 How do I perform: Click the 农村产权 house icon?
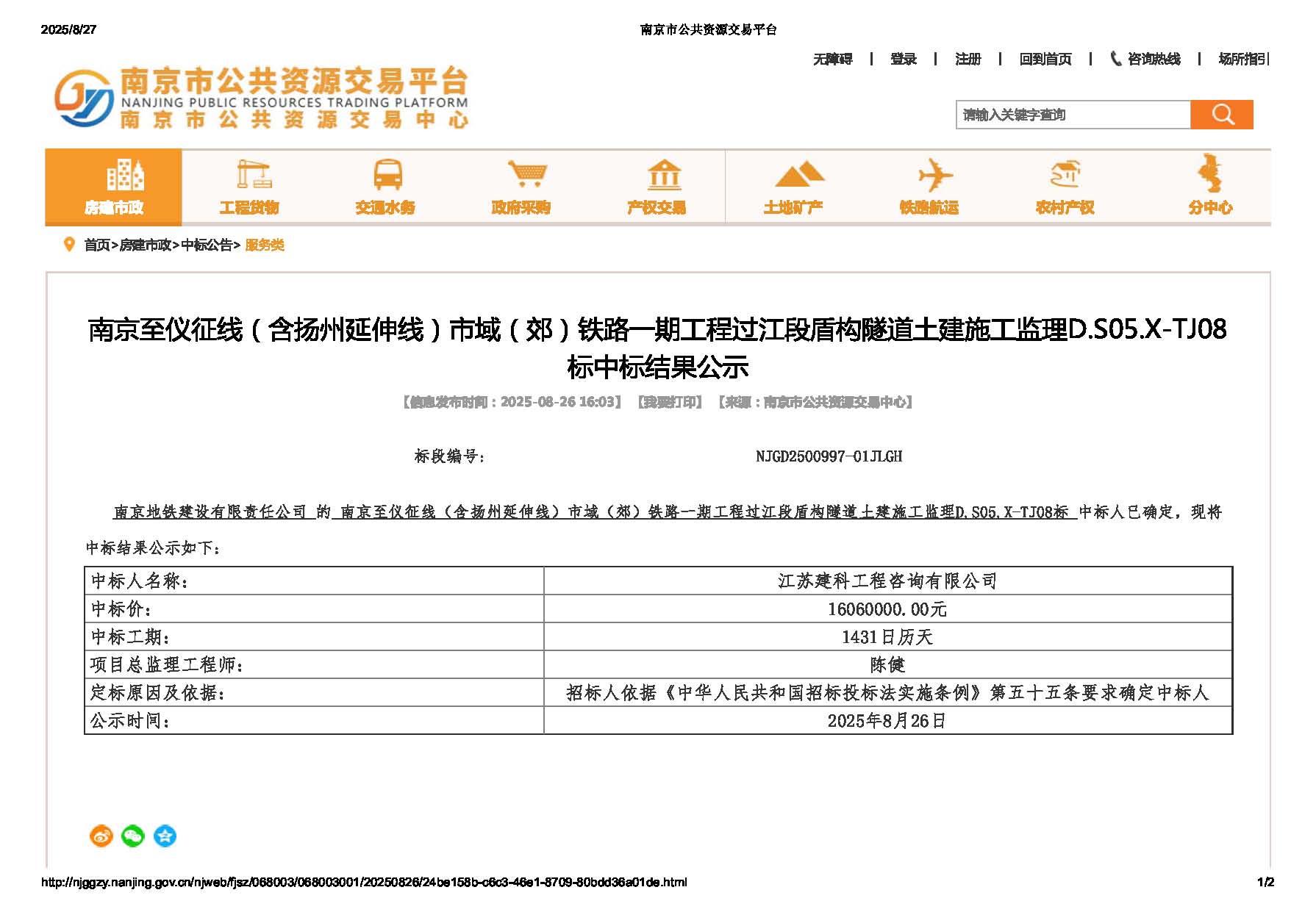pos(1065,175)
